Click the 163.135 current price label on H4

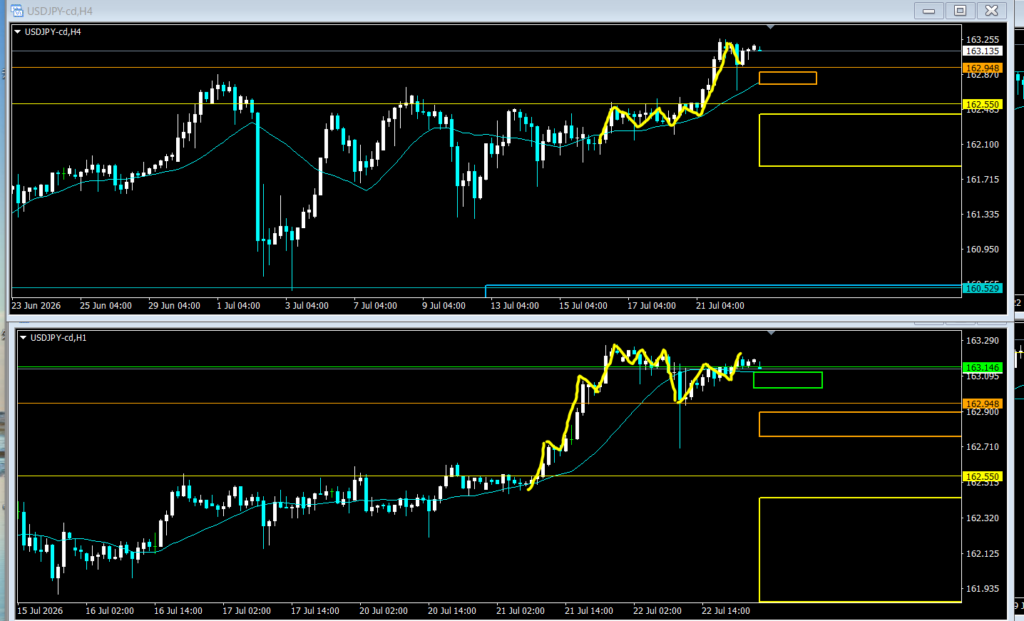point(982,51)
